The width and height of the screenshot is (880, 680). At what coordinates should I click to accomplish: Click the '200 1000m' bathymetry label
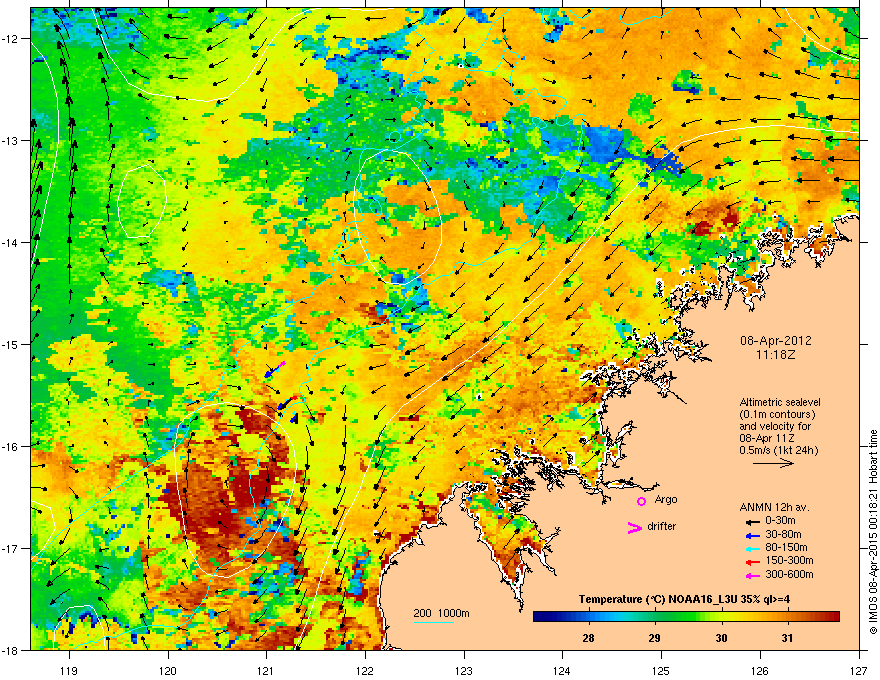(441, 613)
